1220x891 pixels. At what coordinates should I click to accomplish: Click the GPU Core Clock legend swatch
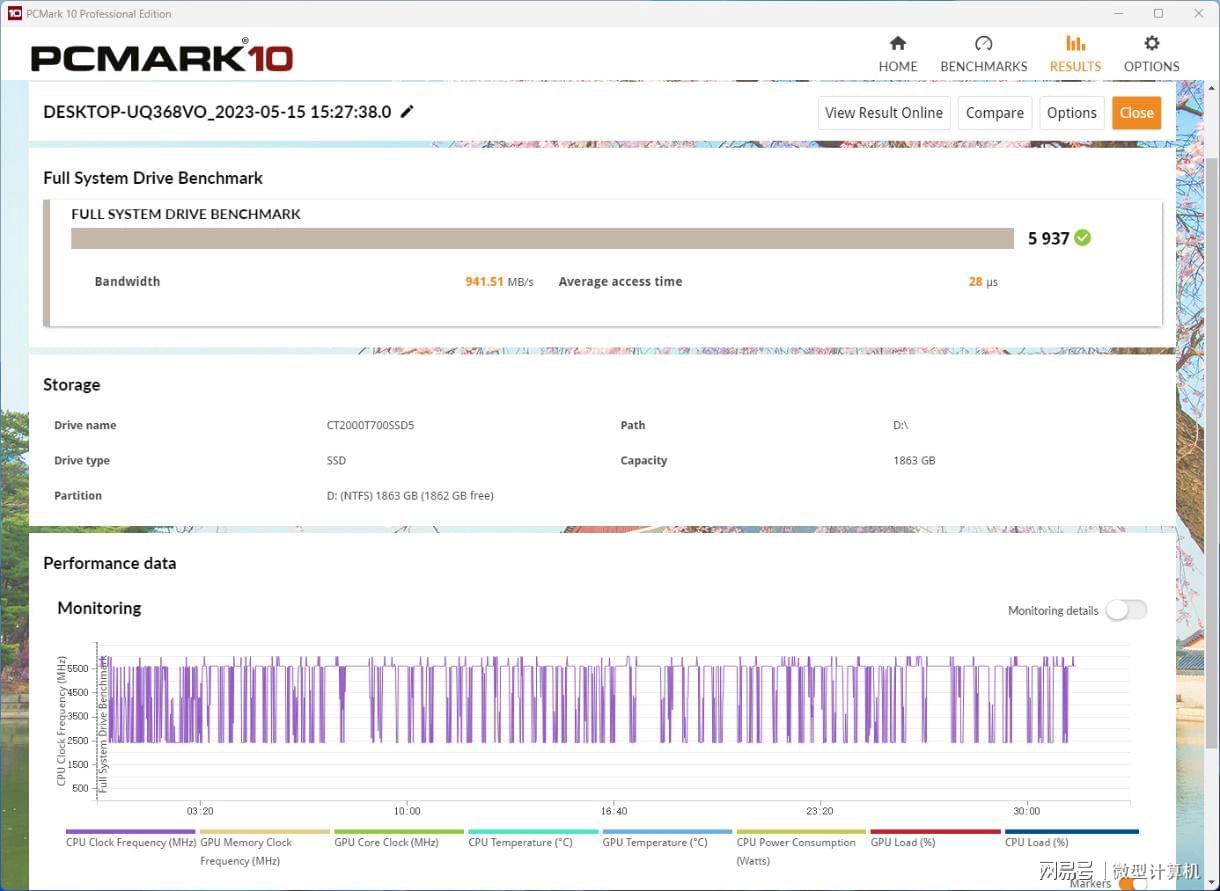point(399,831)
